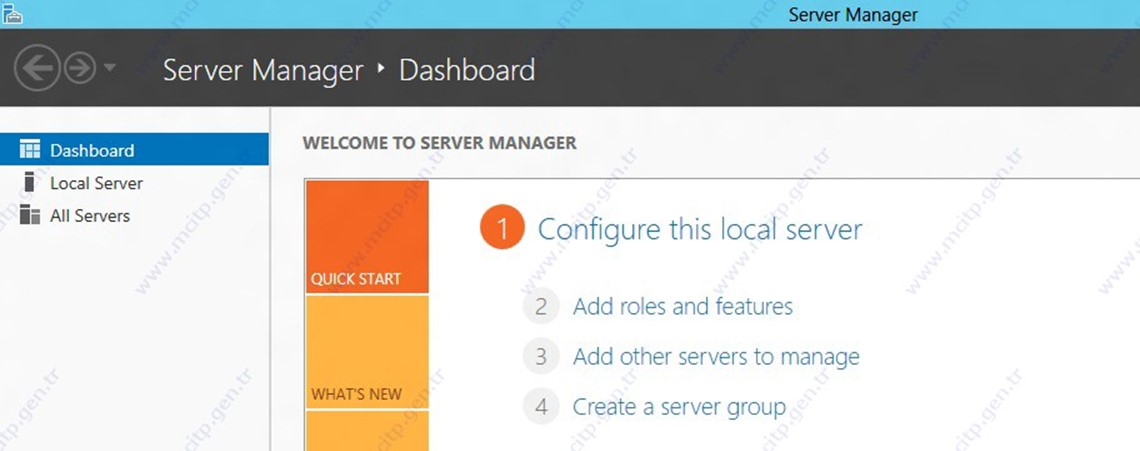
Task: Click the WELCOME TO SERVER MANAGER heading
Action: tap(440, 143)
